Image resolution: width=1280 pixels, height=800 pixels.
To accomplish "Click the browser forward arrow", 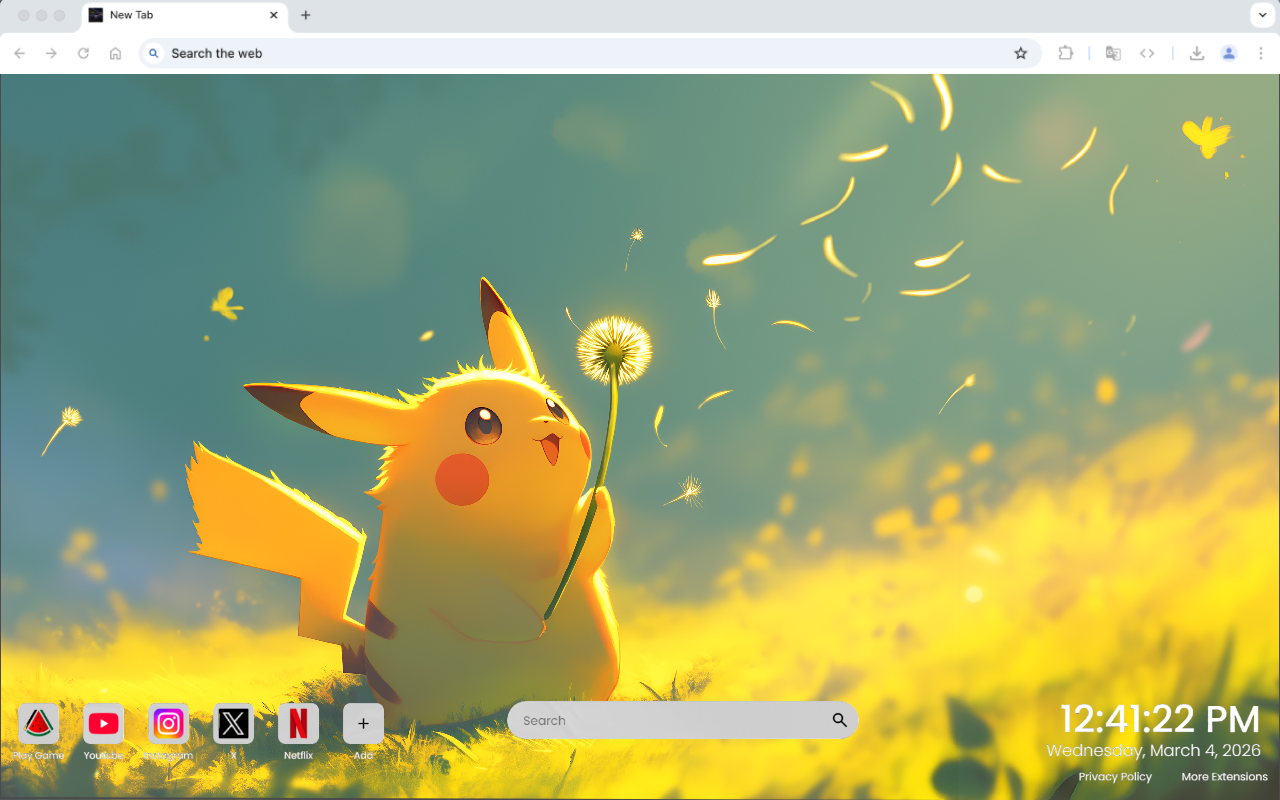I will click(51, 53).
